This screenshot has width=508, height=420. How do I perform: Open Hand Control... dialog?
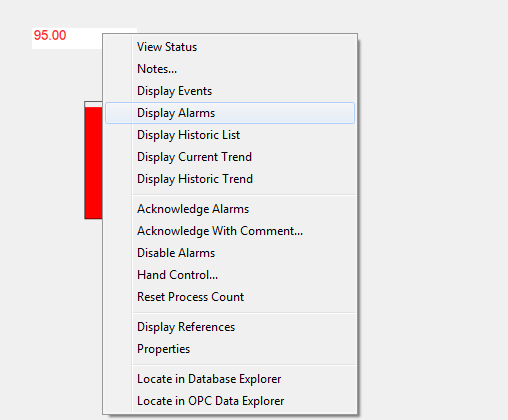click(230, 275)
